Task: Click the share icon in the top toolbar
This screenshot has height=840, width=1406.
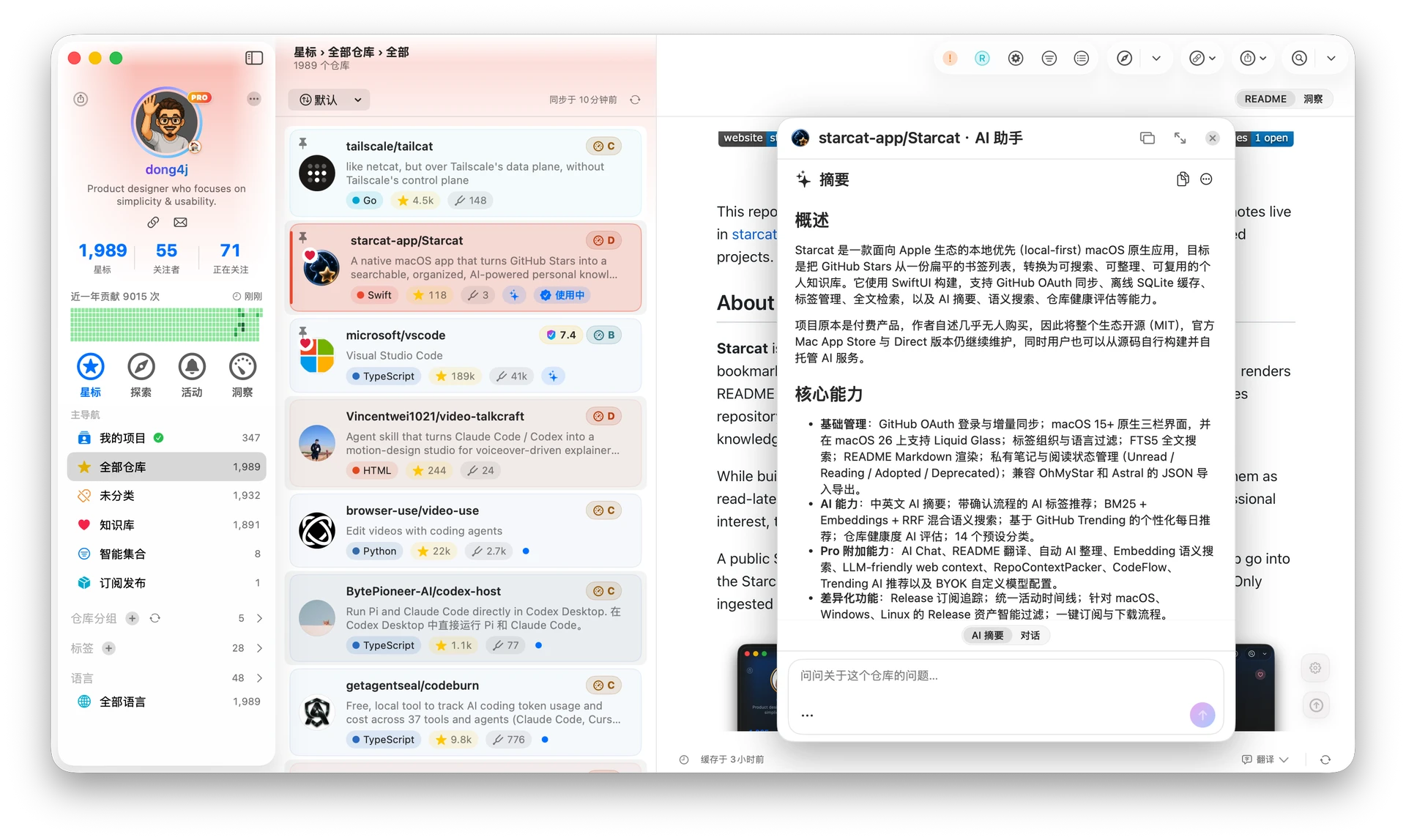Action: tap(1247, 59)
